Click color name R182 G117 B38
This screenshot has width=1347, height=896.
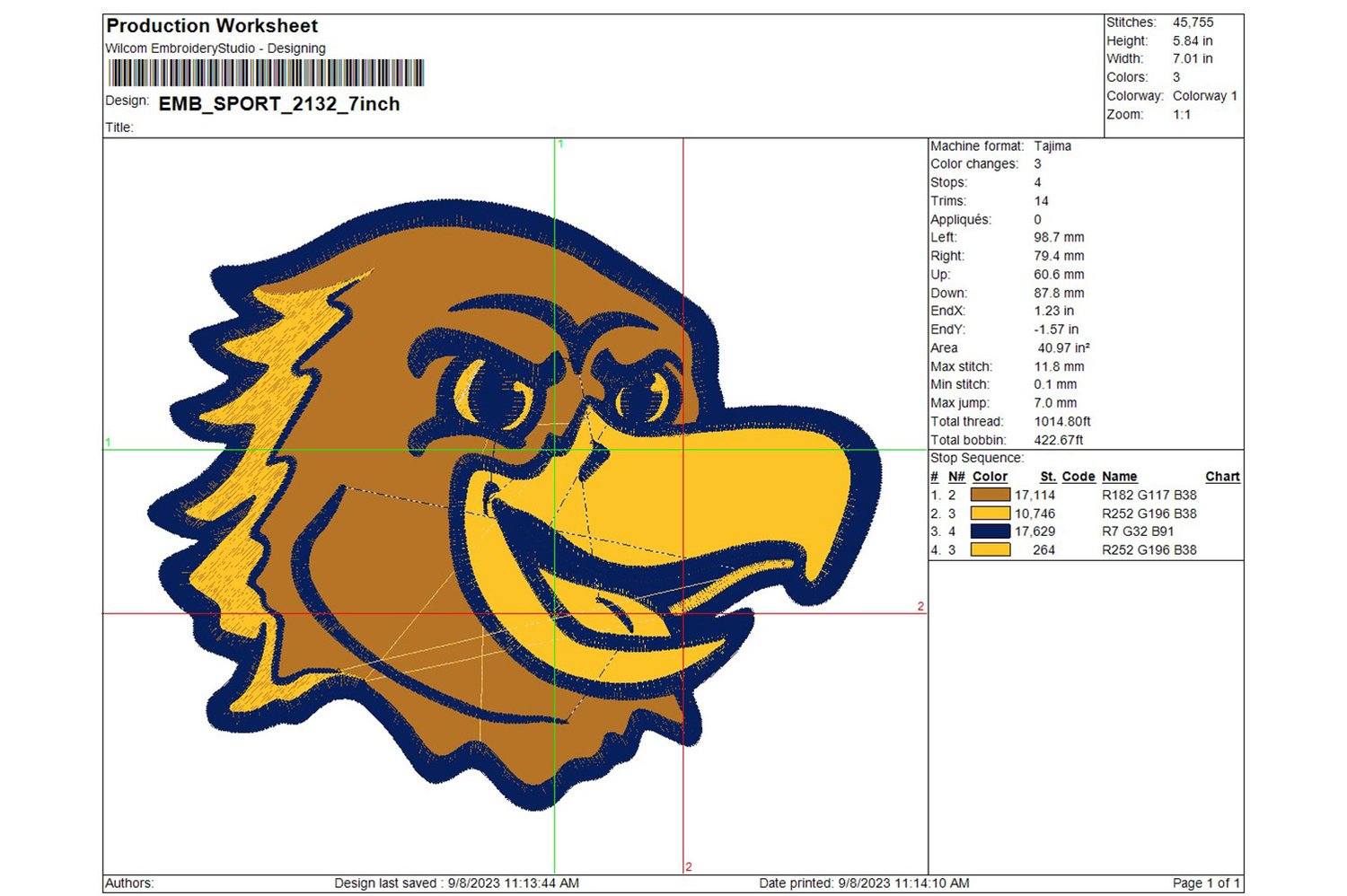click(x=1149, y=495)
